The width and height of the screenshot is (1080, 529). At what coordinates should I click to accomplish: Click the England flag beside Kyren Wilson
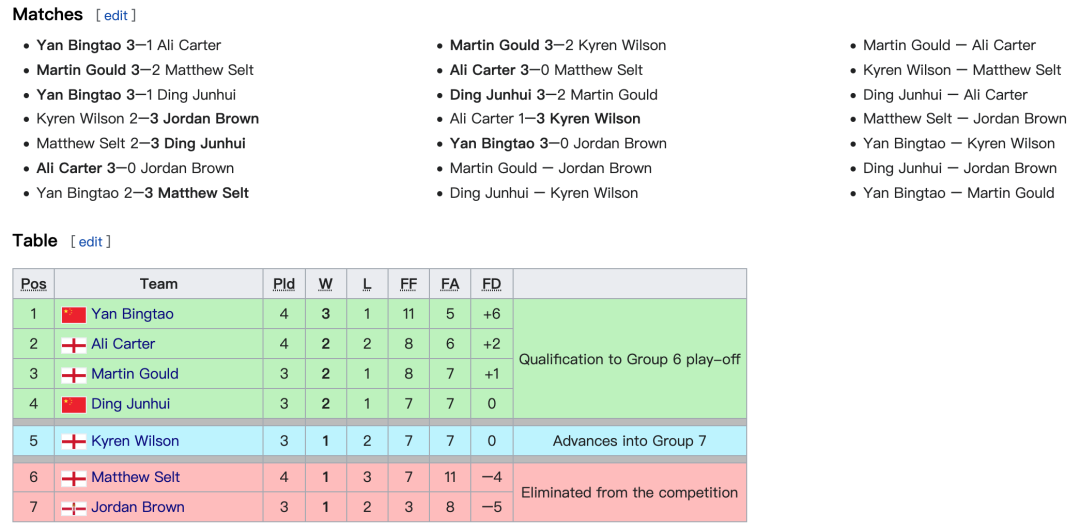[74, 442]
